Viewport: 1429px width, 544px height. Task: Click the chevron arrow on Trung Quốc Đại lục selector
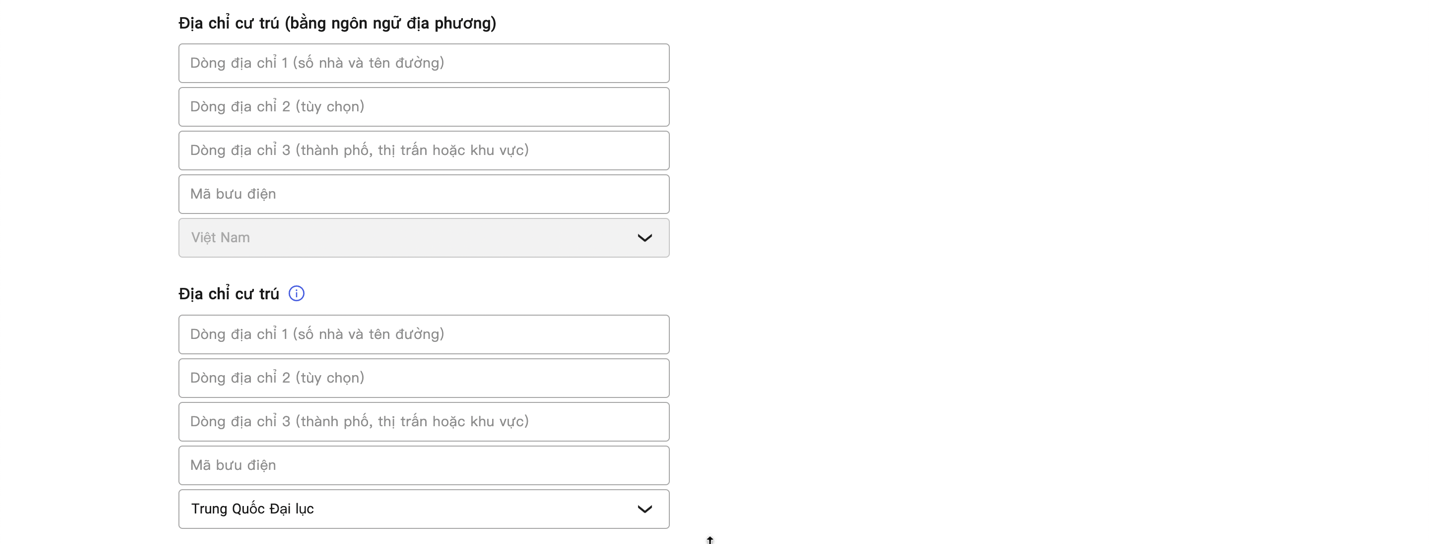pyautogui.click(x=645, y=509)
